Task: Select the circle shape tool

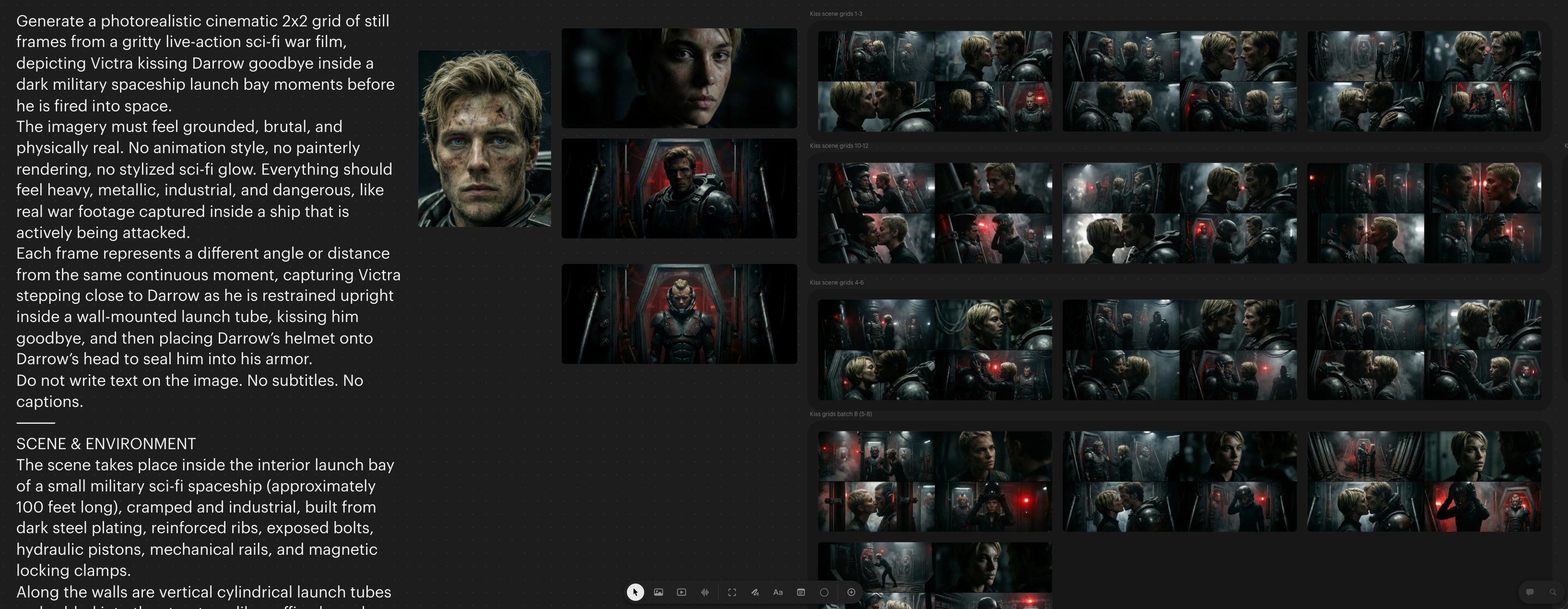Action: (x=824, y=592)
